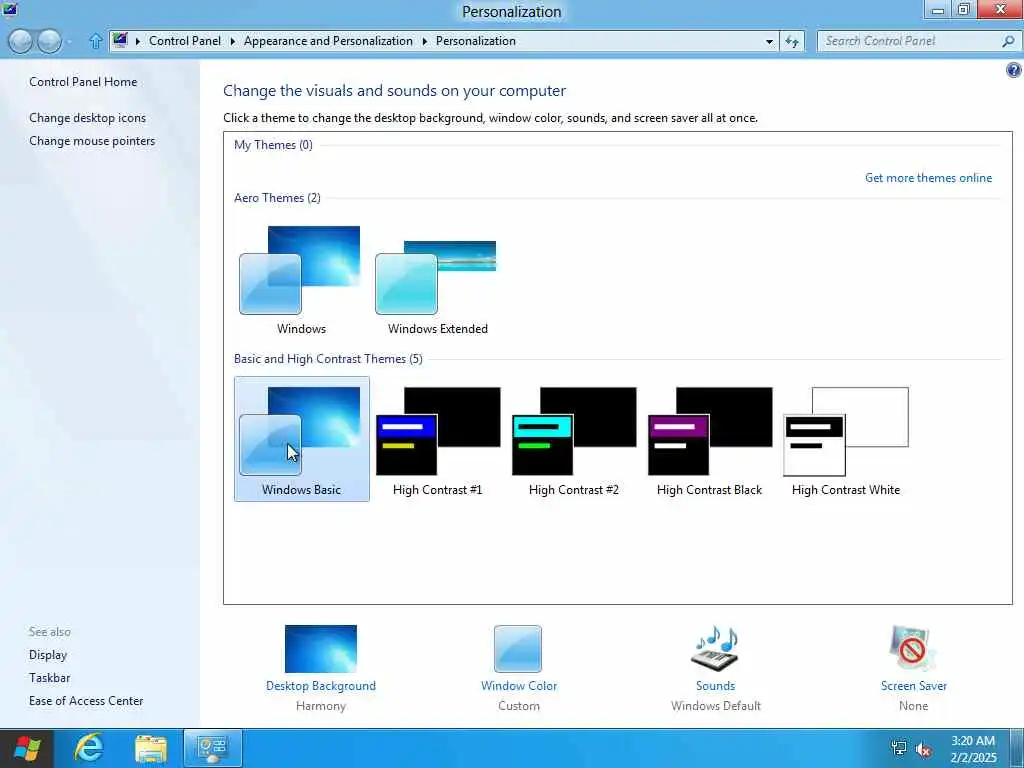Click the network tray icon
The height and width of the screenshot is (768, 1024).
pyautogui.click(x=899, y=748)
